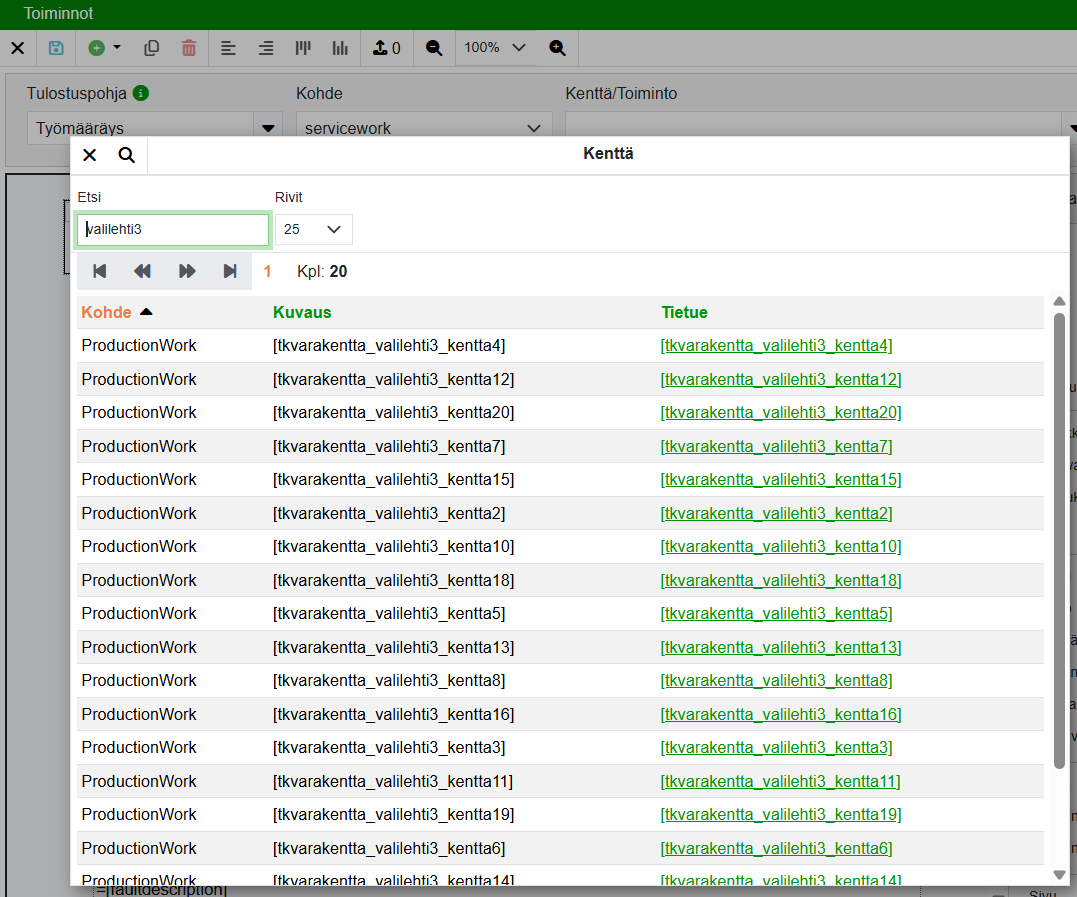Click the magnifier search icon in Kenttä dialog
Viewport: 1077px width, 897px height.
point(127,155)
